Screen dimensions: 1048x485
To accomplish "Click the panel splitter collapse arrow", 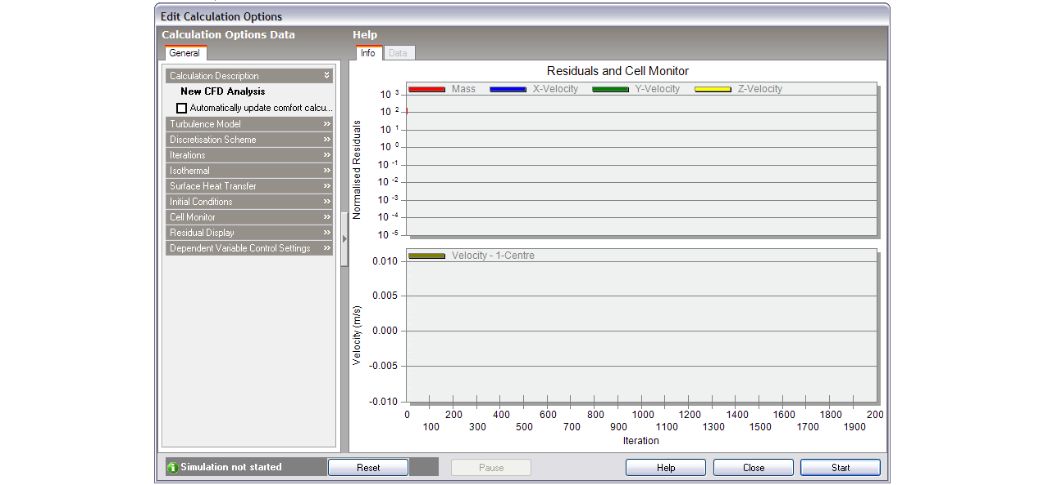I will click(x=344, y=239).
